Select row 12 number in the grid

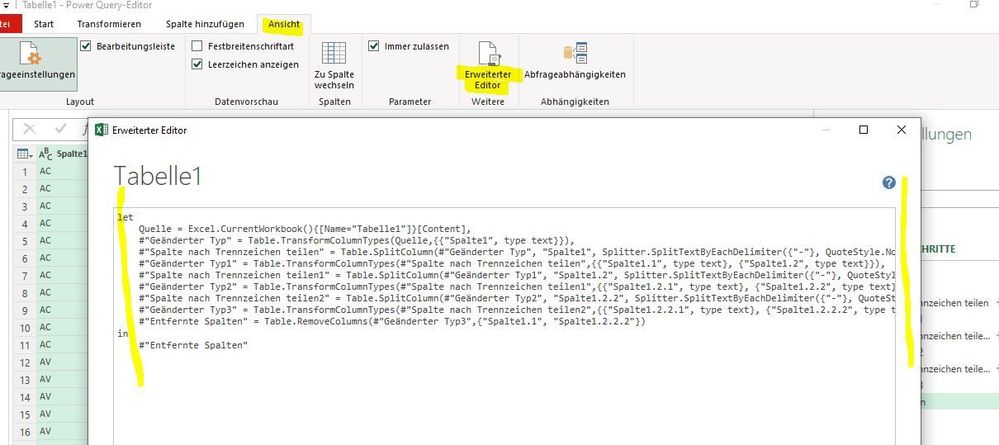[x=25, y=362]
